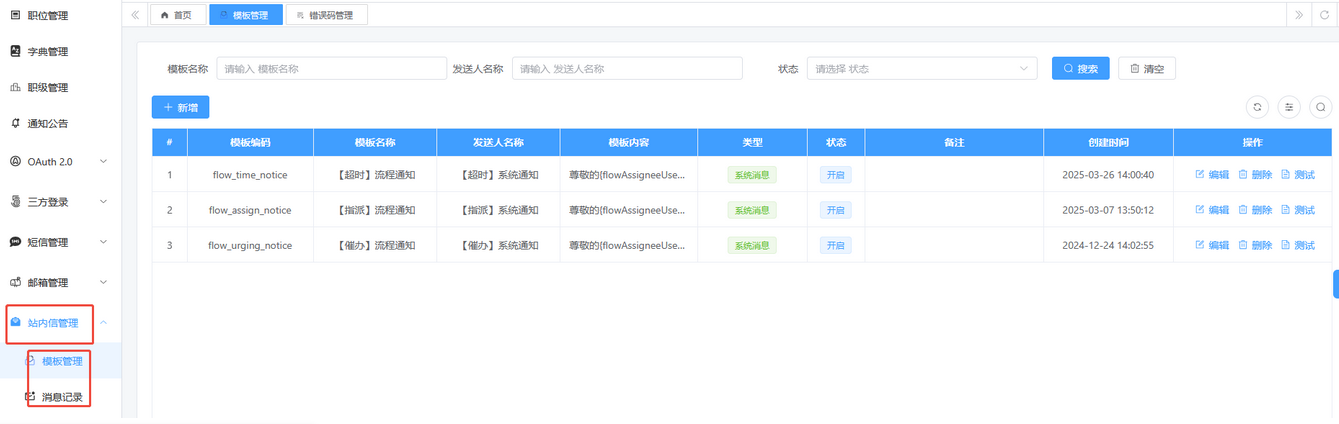The width and height of the screenshot is (1339, 424).
Task: Click the 发送人名称 input field
Action: point(627,69)
